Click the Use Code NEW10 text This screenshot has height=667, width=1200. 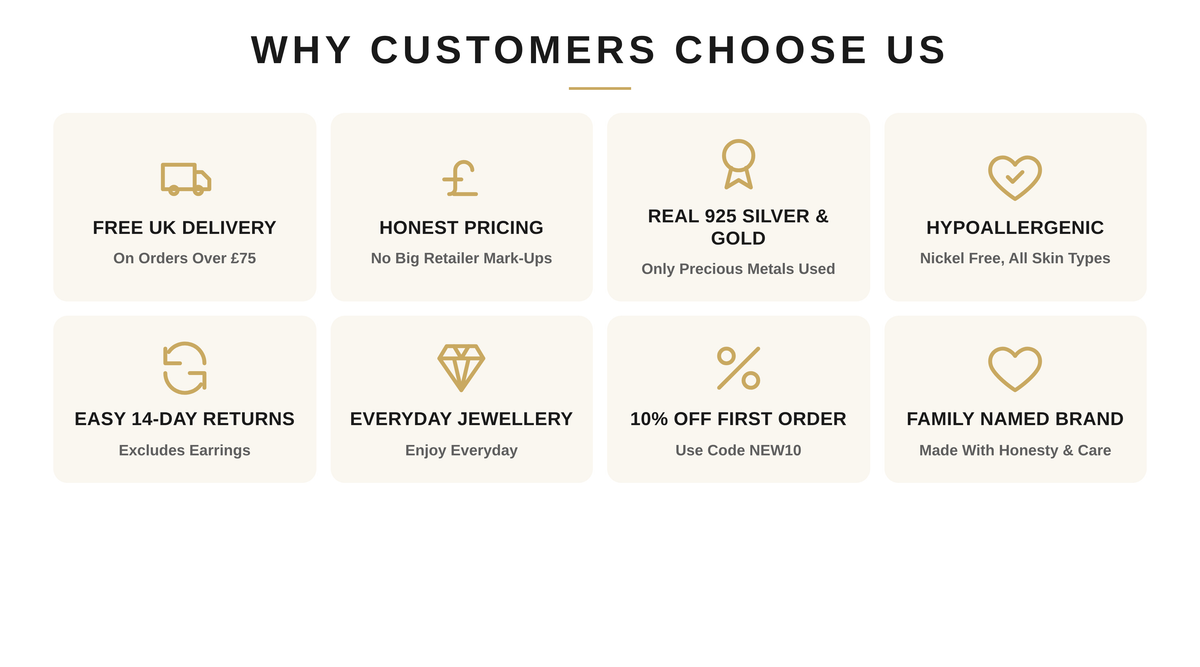pos(738,450)
